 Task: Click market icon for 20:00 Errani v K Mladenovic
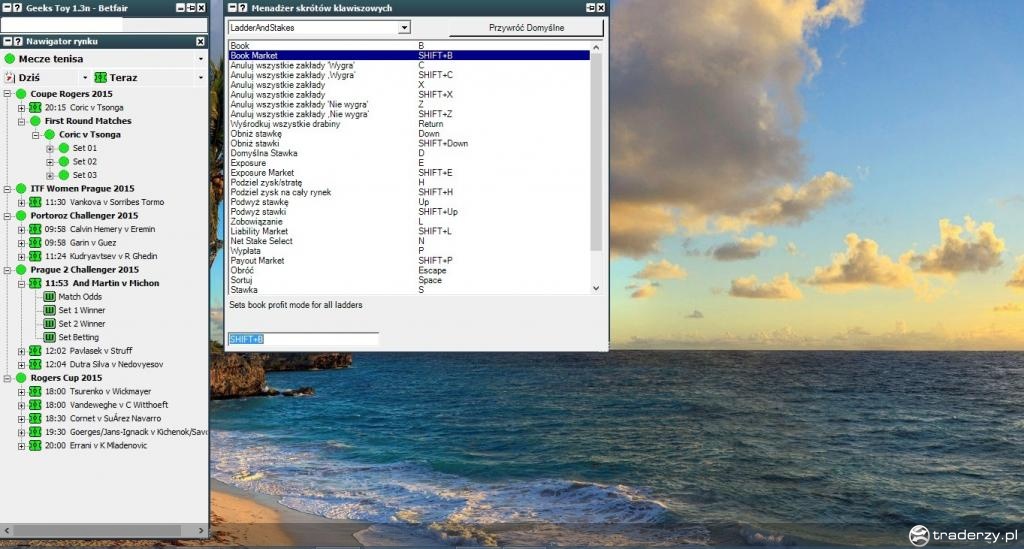click(35, 445)
